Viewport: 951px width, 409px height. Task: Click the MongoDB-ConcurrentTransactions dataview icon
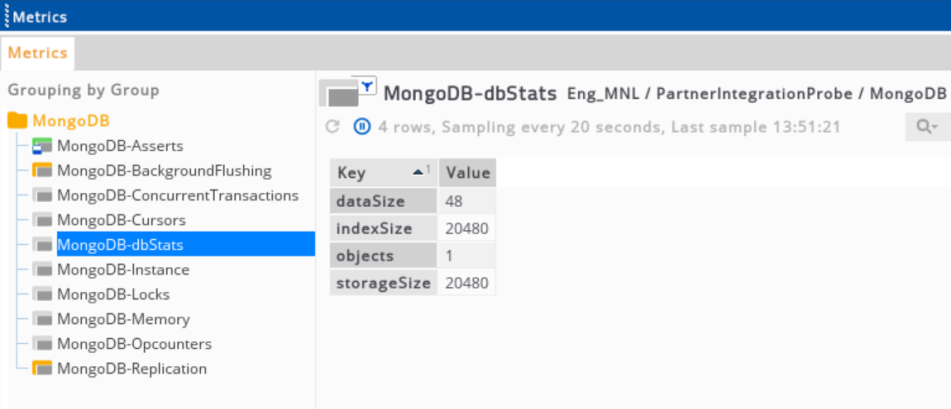click(42, 195)
